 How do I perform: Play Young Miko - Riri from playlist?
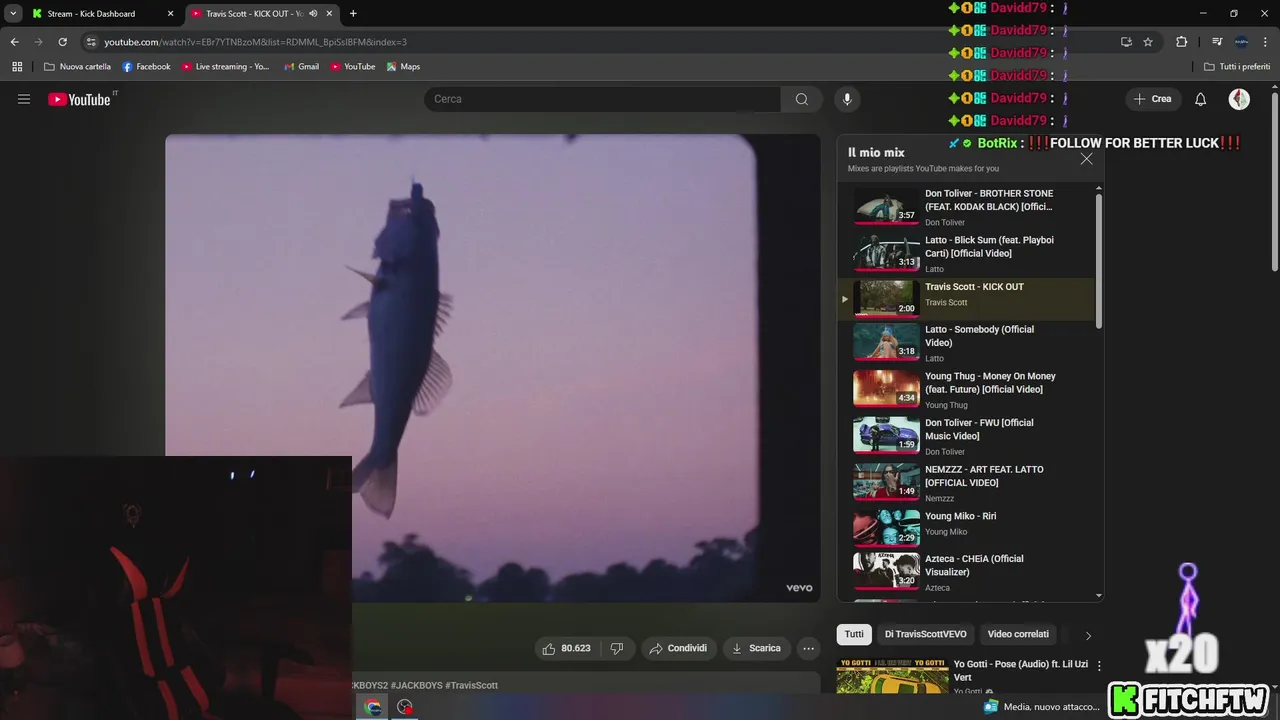[966, 527]
